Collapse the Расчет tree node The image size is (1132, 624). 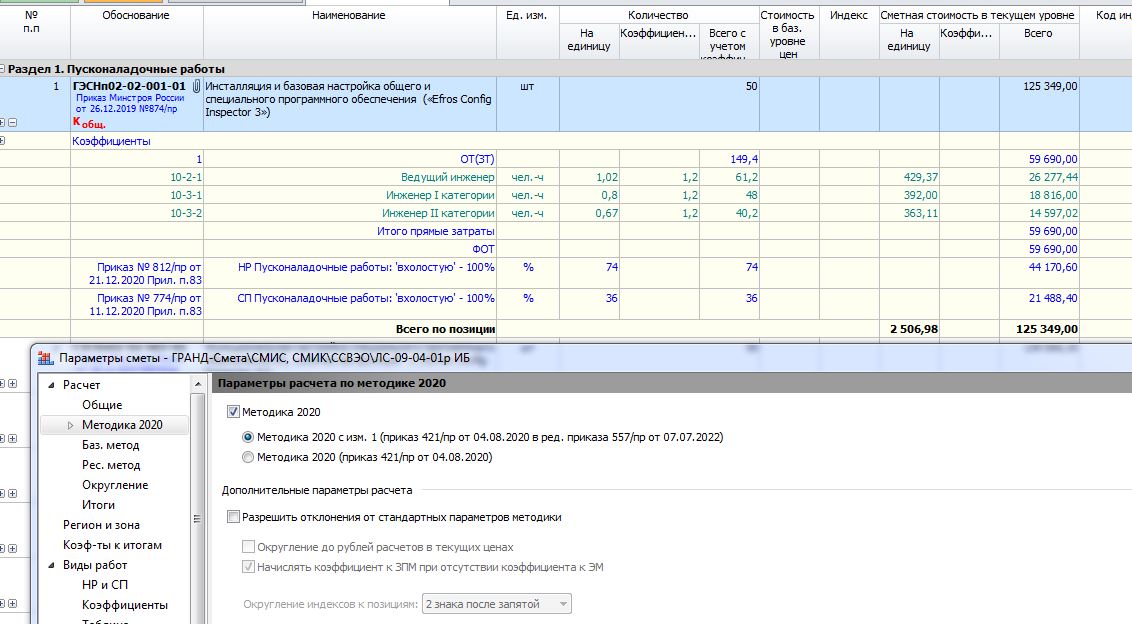coord(51,385)
